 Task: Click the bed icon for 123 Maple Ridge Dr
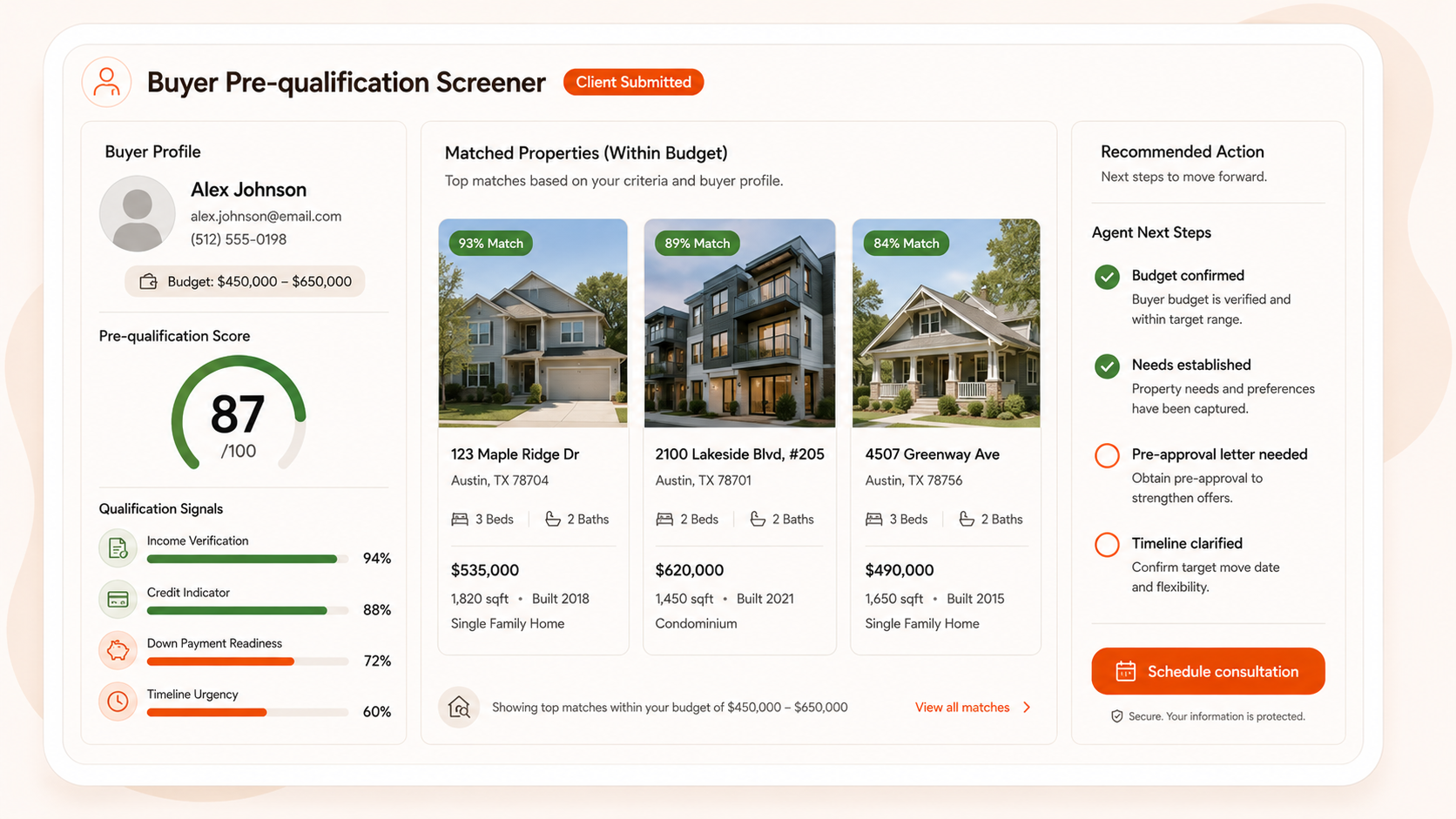(460, 520)
